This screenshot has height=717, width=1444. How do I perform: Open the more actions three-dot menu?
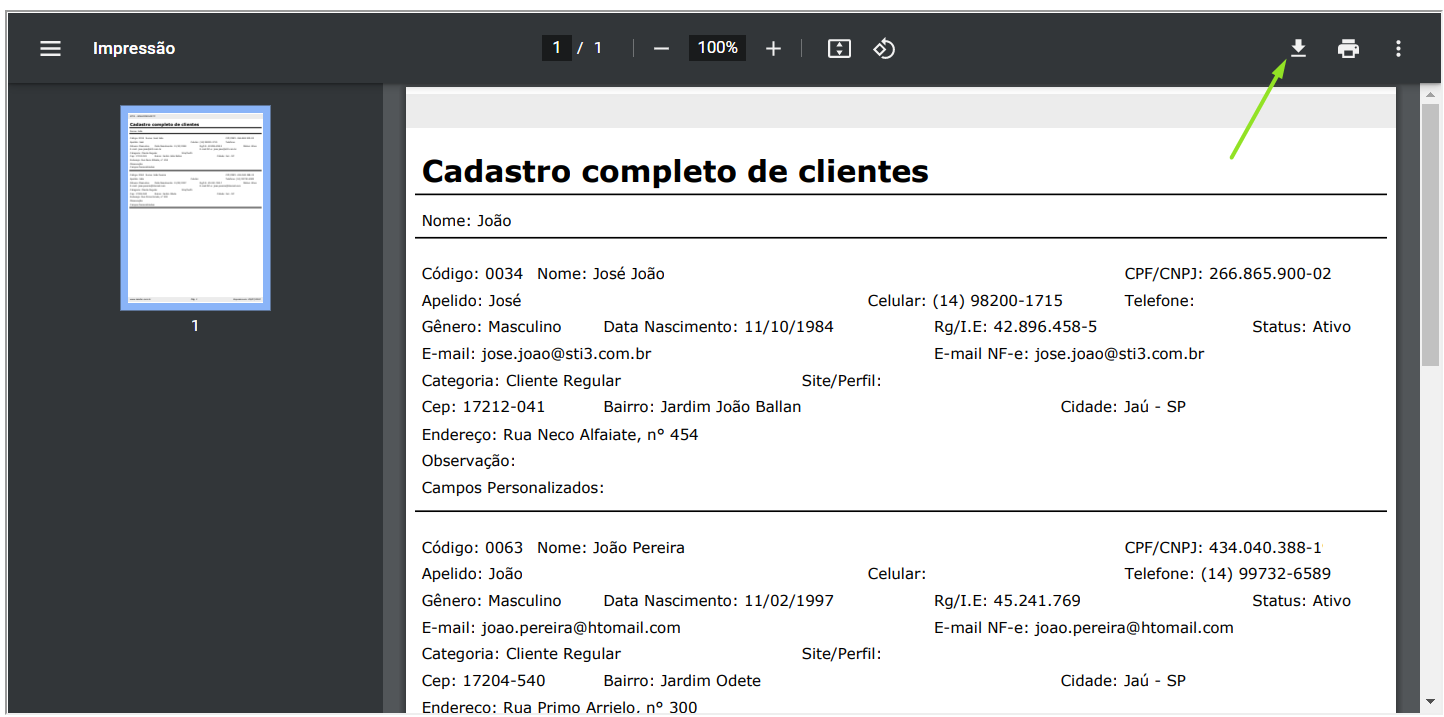pos(1398,48)
